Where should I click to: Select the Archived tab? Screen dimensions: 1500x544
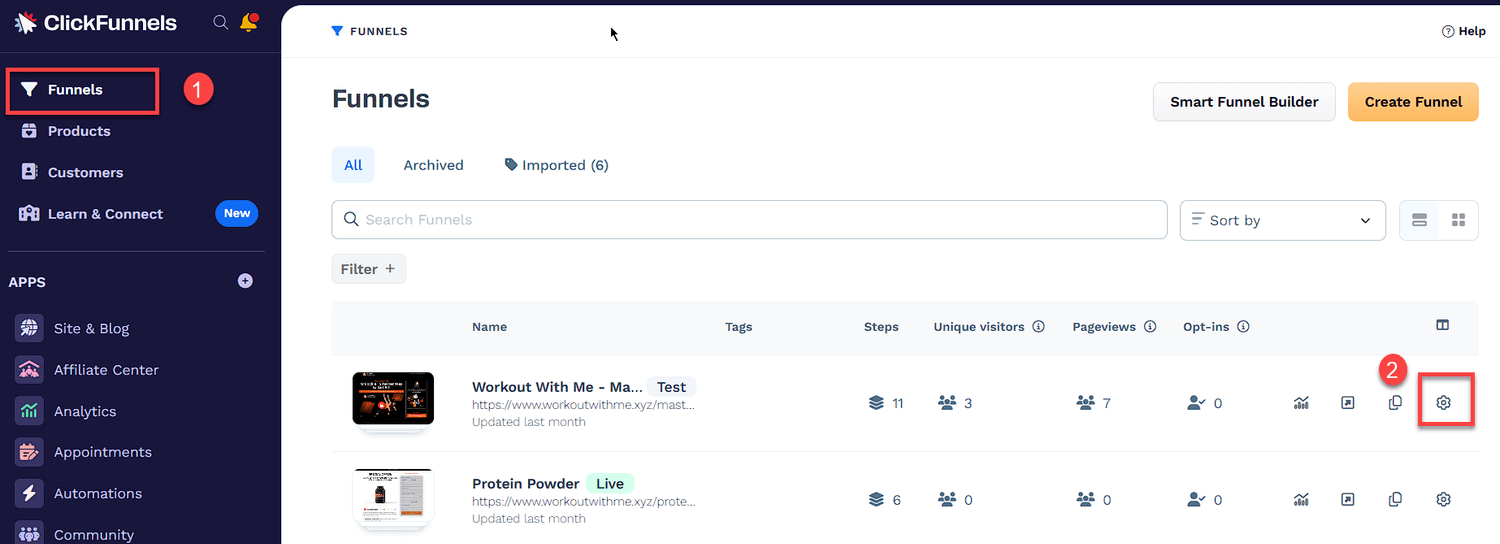coord(433,165)
